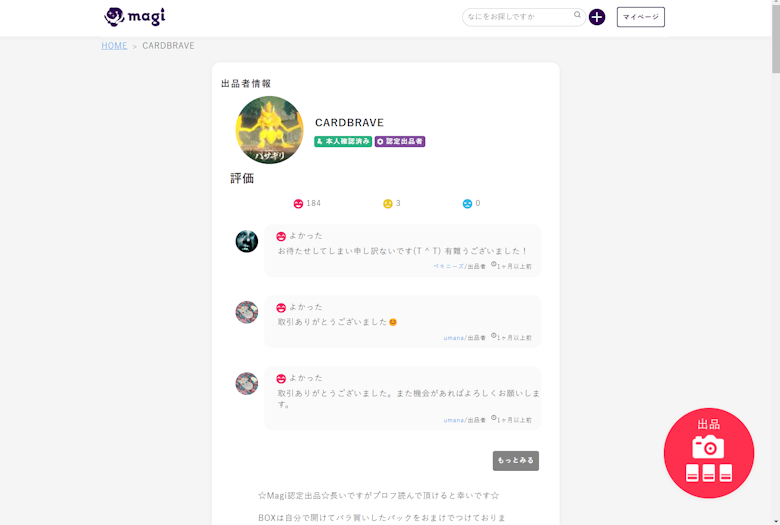
Task: Click avatar beside 取引ありがとうございました😊 review
Action: [247, 313]
